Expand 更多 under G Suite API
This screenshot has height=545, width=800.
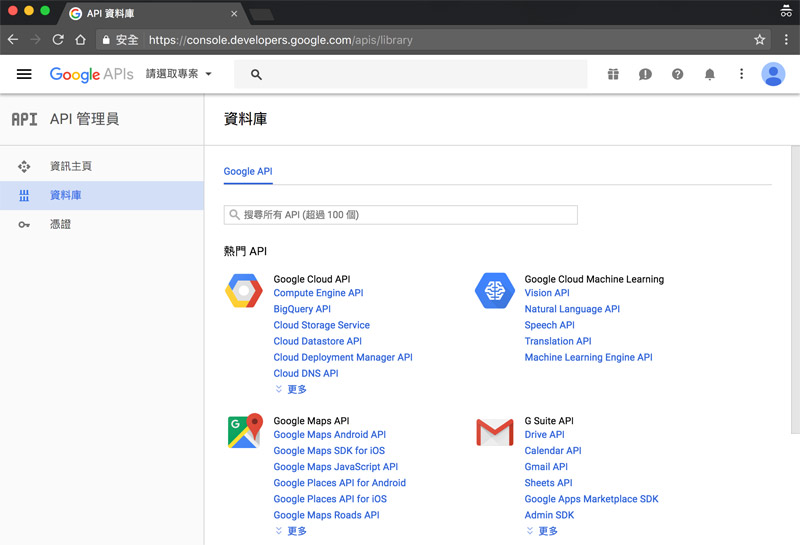click(x=542, y=531)
